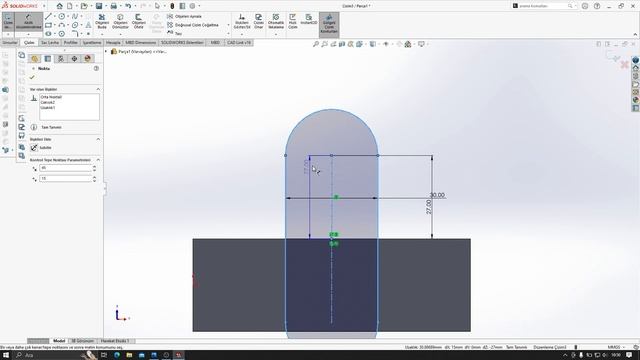The width and height of the screenshot is (640, 360).
Task: Collapse the control vertex parameters section
Action: pos(98,160)
